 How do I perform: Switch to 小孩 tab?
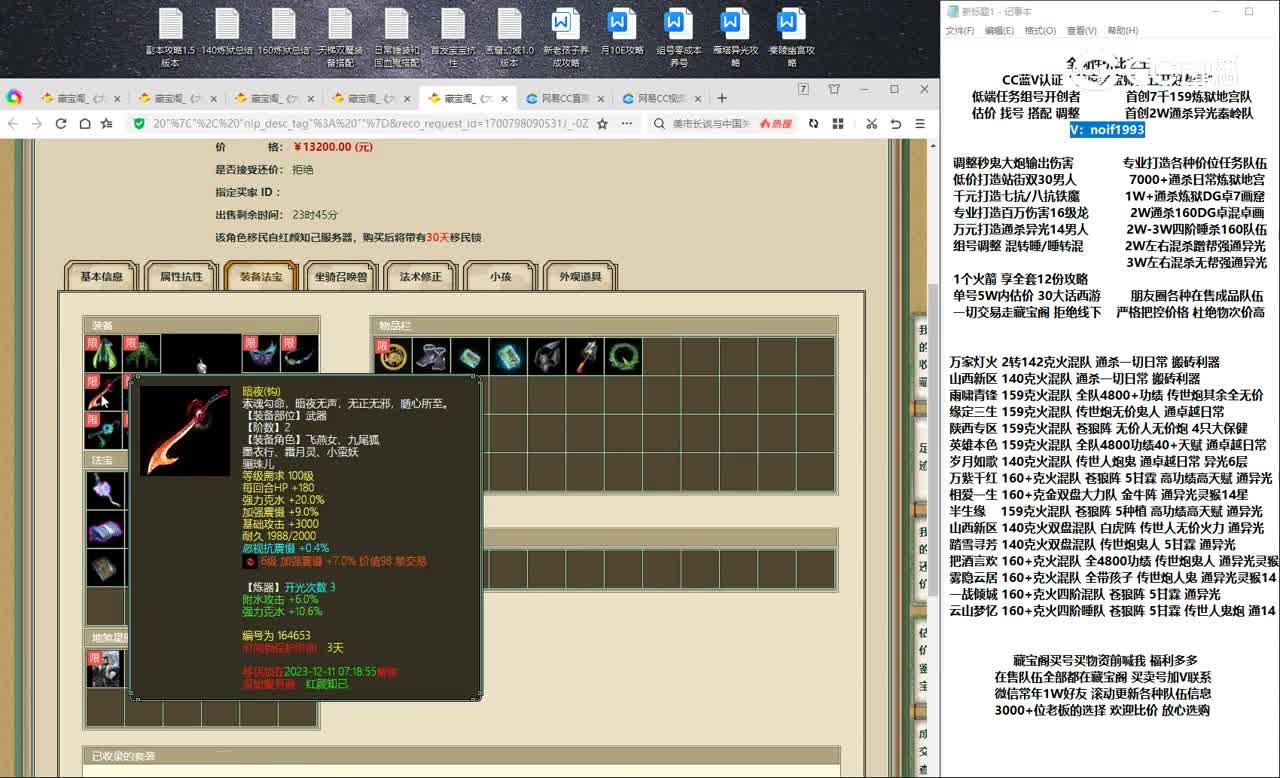tap(501, 277)
